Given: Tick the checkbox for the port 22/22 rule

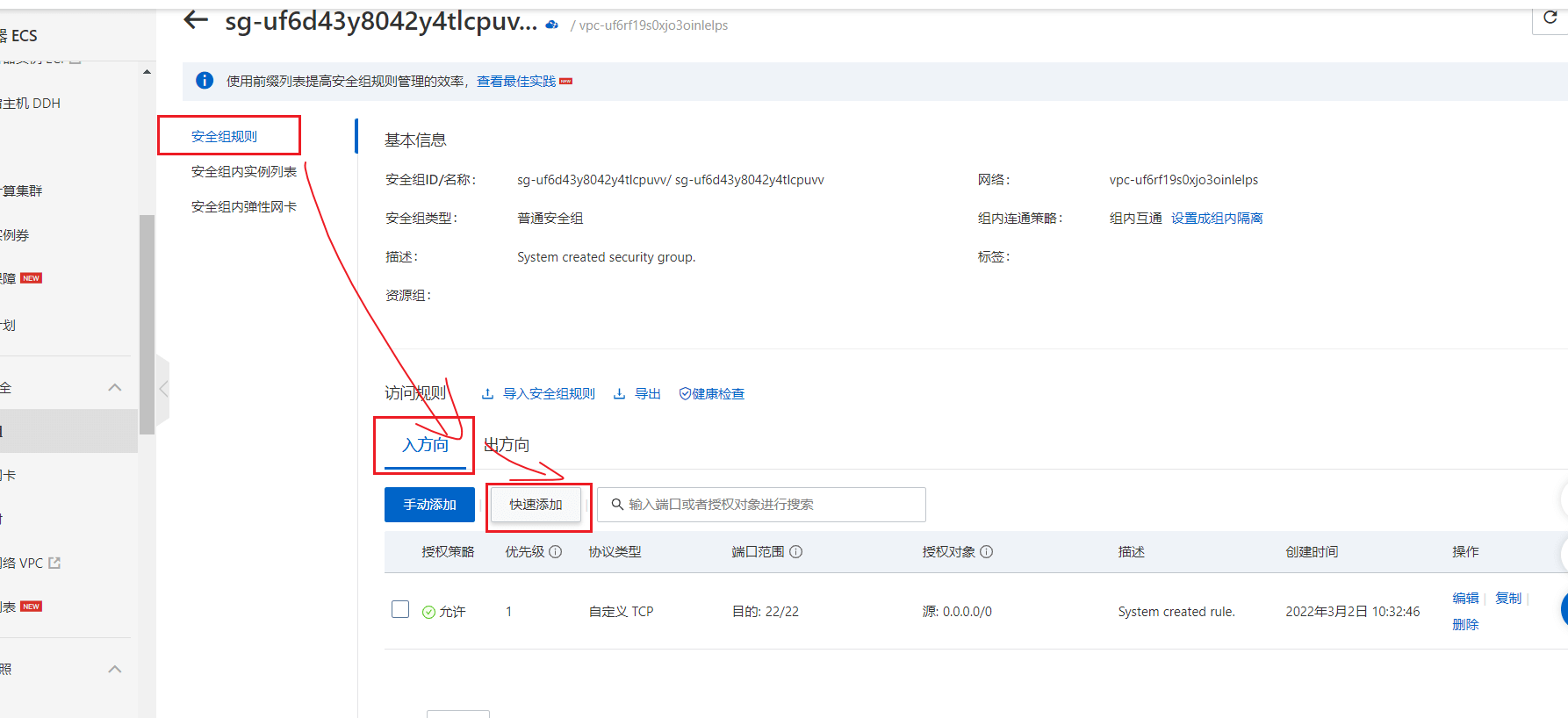Looking at the screenshot, I should pyautogui.click(x=400, y=609).
